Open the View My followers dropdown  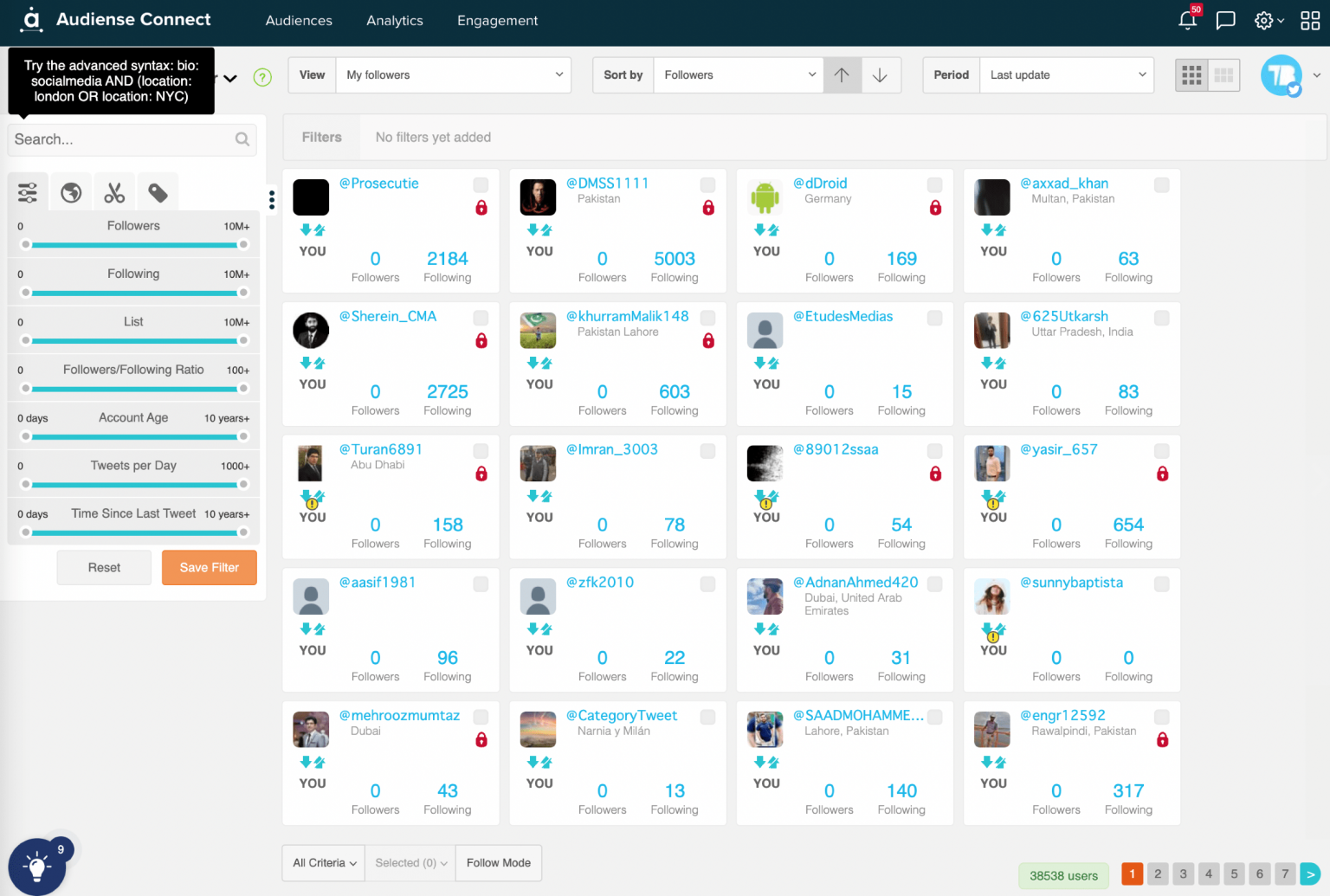click(x=453, y=75)
